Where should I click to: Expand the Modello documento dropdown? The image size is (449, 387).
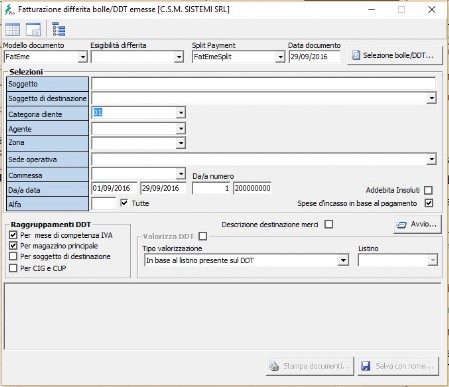pos(83,57)
